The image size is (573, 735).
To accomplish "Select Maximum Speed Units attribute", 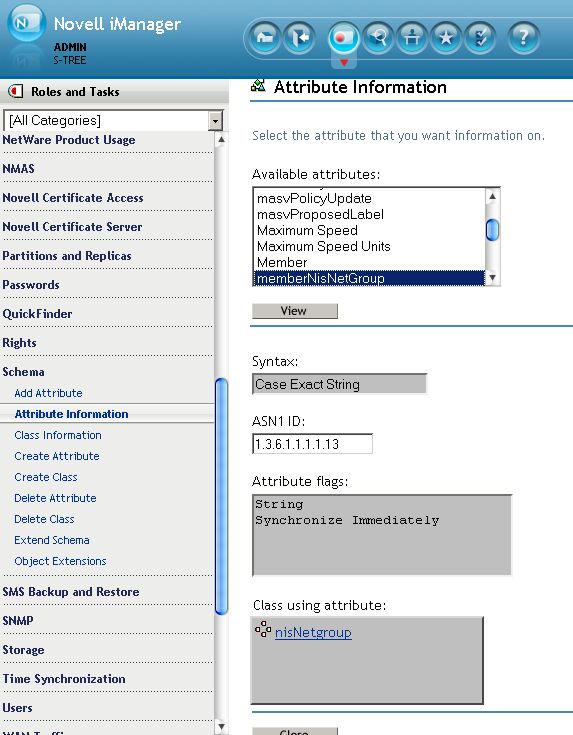I will point(369,247).
